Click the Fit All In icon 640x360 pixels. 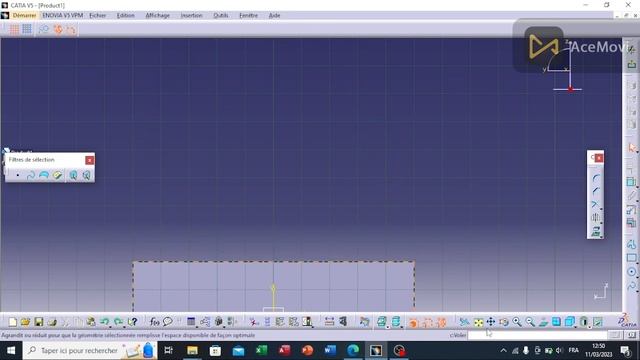pos(478,322)
